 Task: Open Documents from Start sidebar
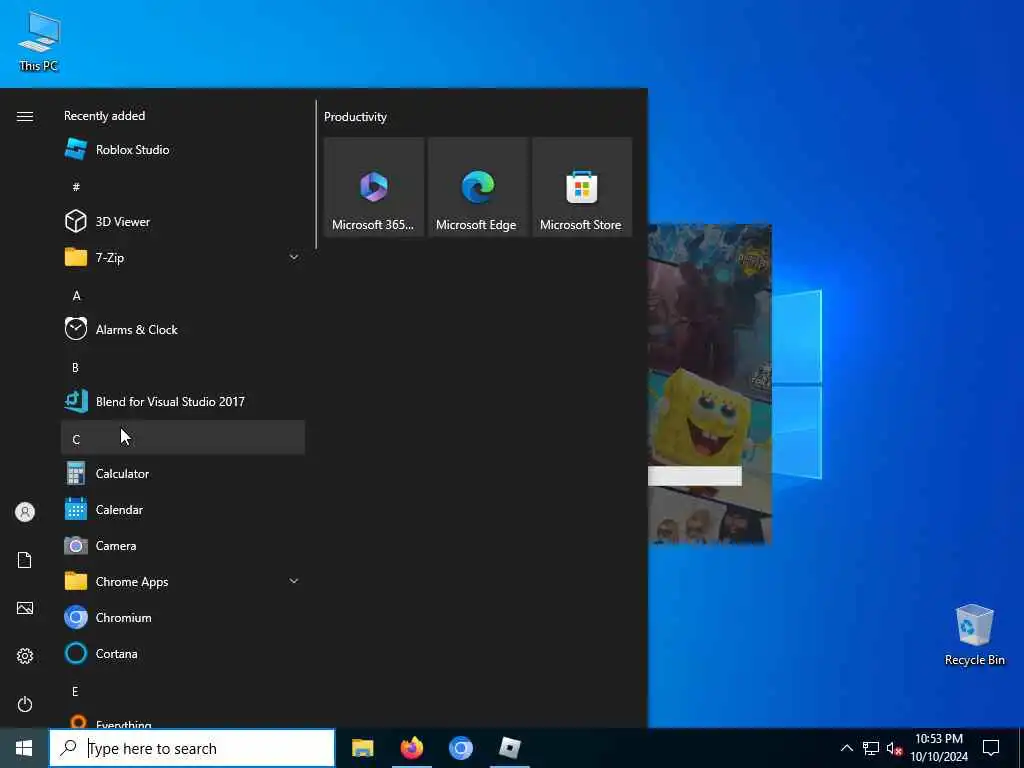(x=25, y=560)
